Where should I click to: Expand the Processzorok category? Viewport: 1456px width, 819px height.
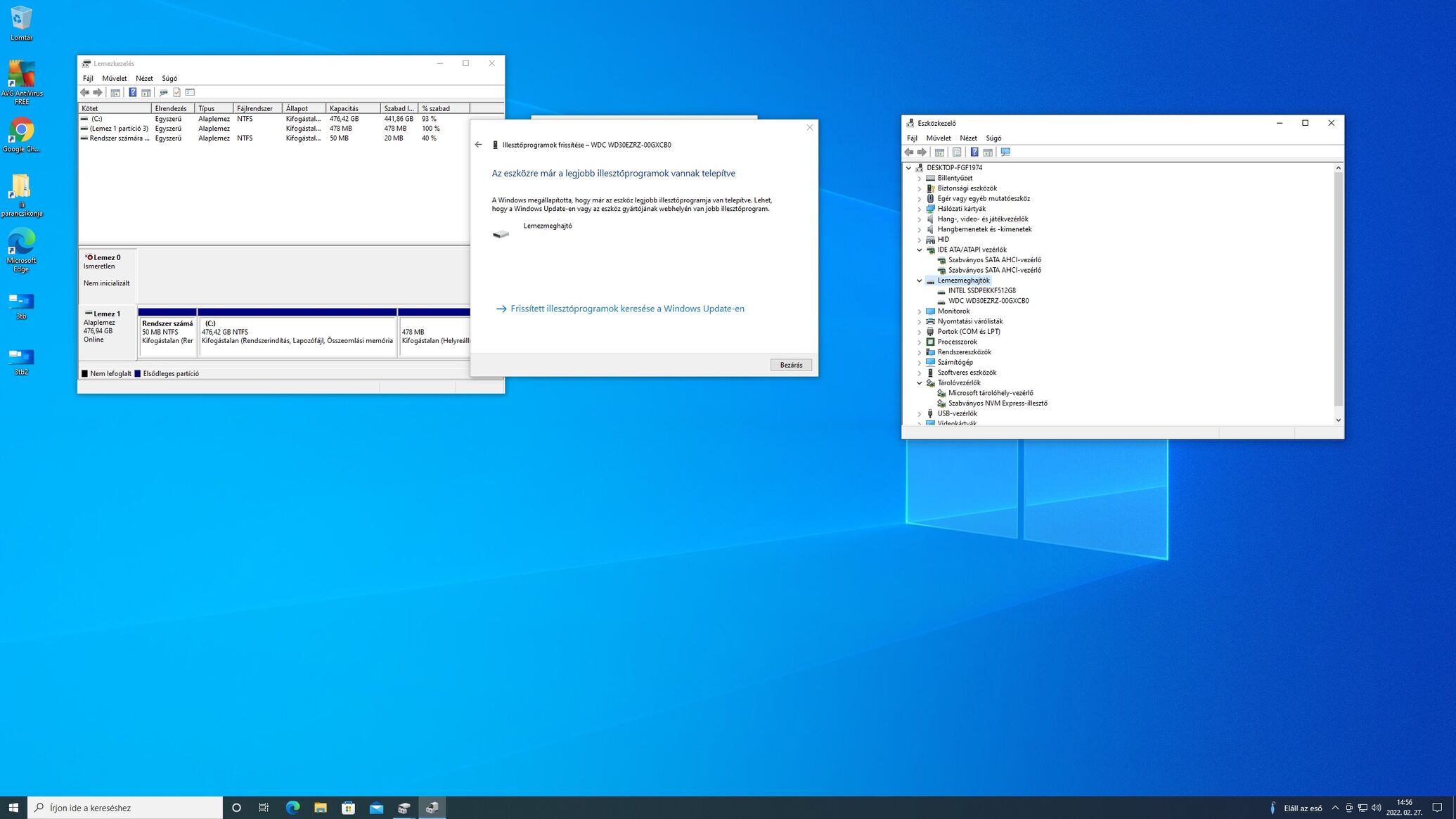click(x=919, y=342)
